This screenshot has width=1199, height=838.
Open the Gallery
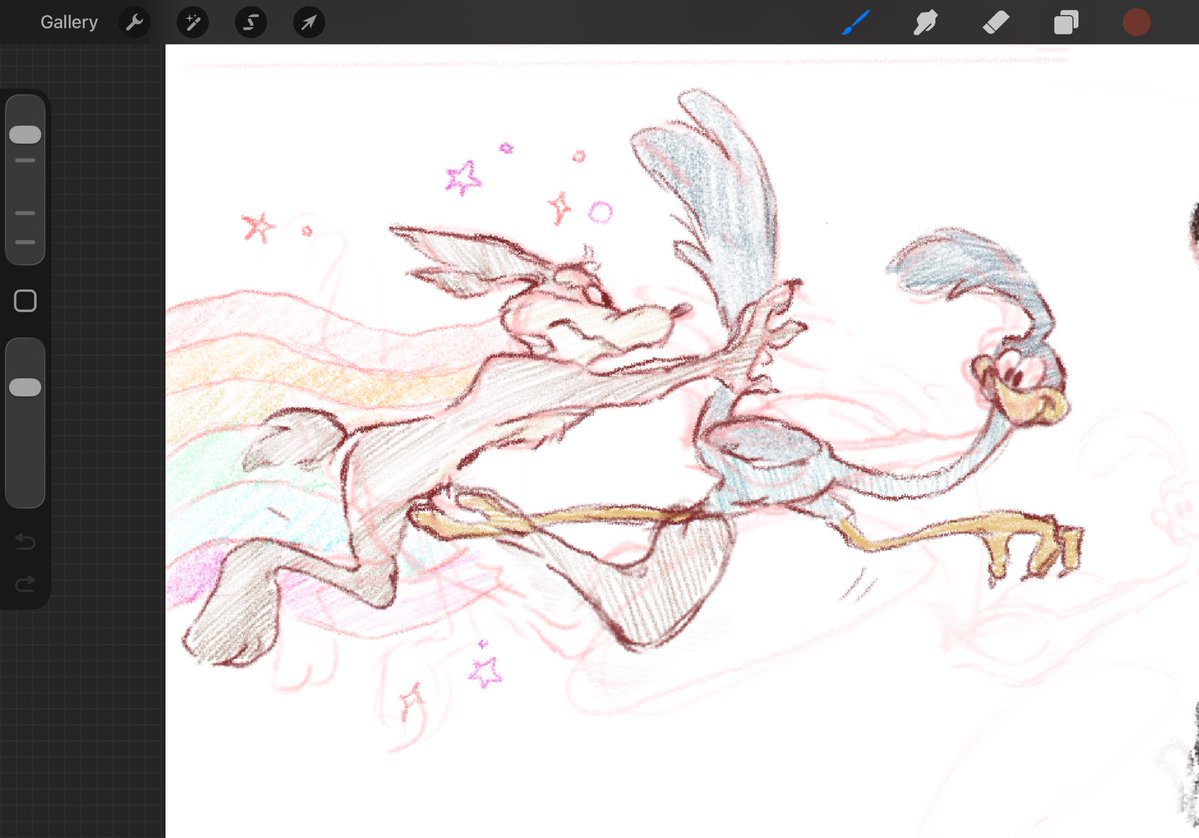click(69, 22)
